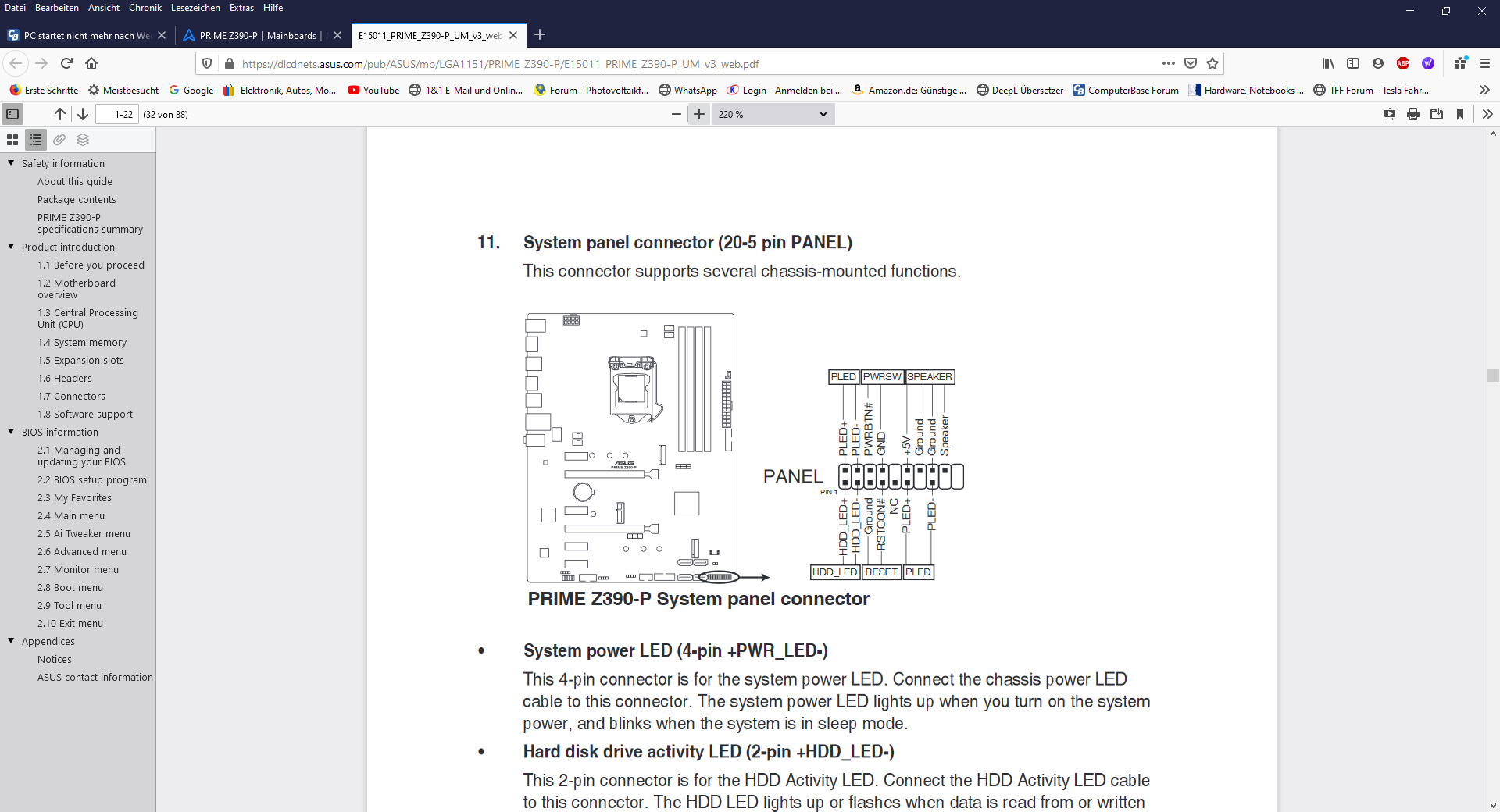The image size is (1500, 812).
Task: Open the Bearbeiten menu
Action: 57,8
